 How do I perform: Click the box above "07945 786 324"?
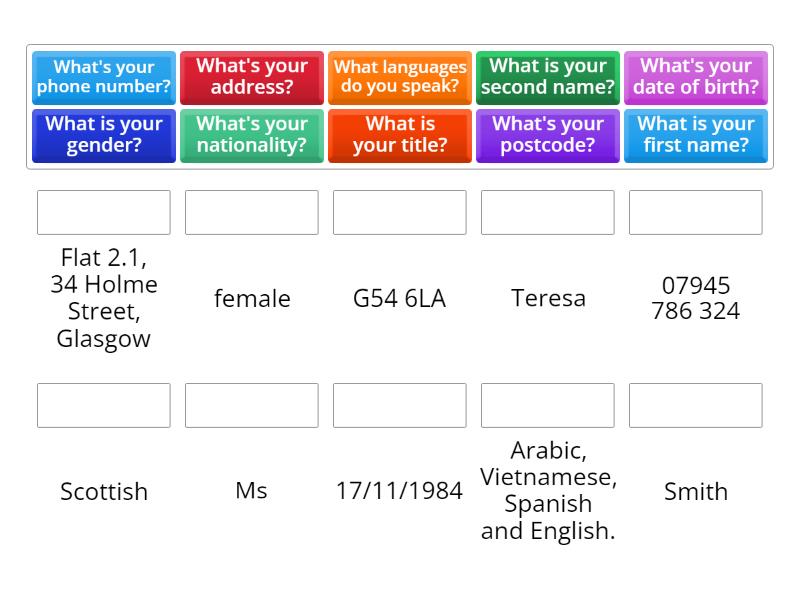pos(696,212)
